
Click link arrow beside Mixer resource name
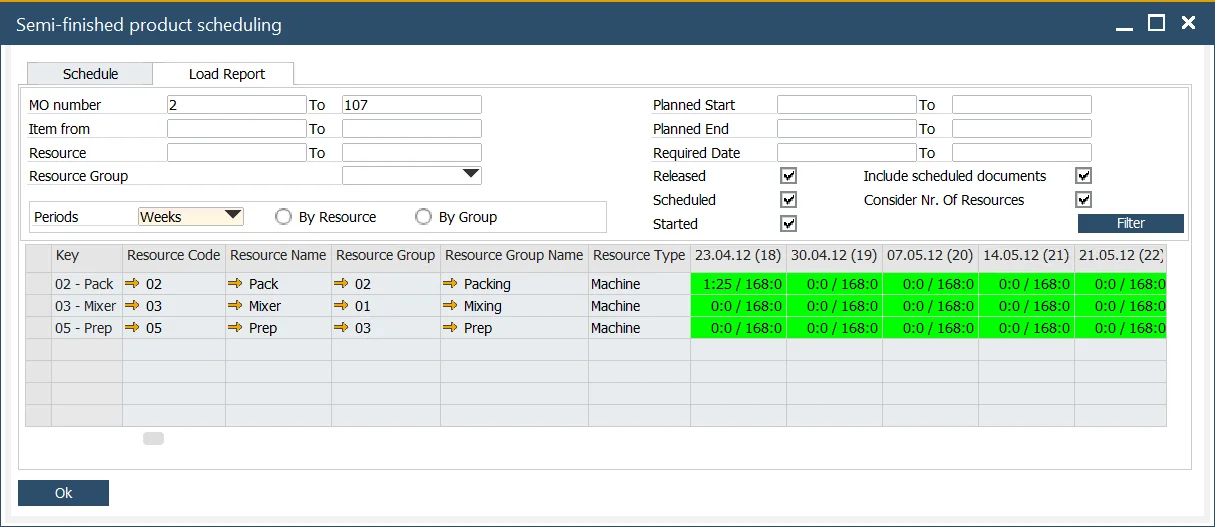(235, 306)
